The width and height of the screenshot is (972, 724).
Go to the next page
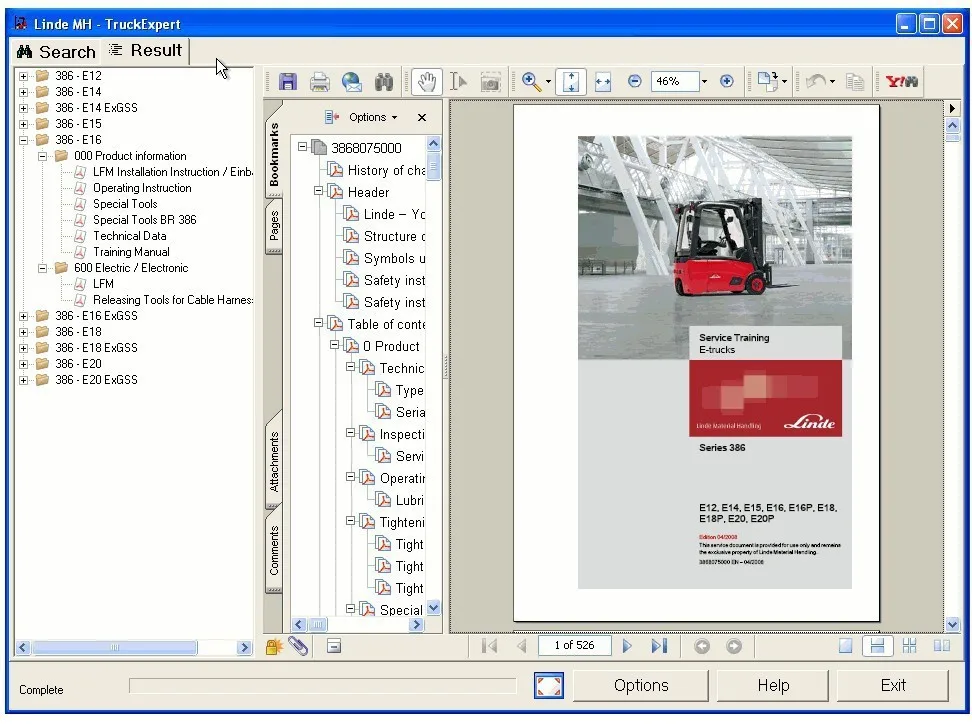pyautogui.click(x=627, y=646)
